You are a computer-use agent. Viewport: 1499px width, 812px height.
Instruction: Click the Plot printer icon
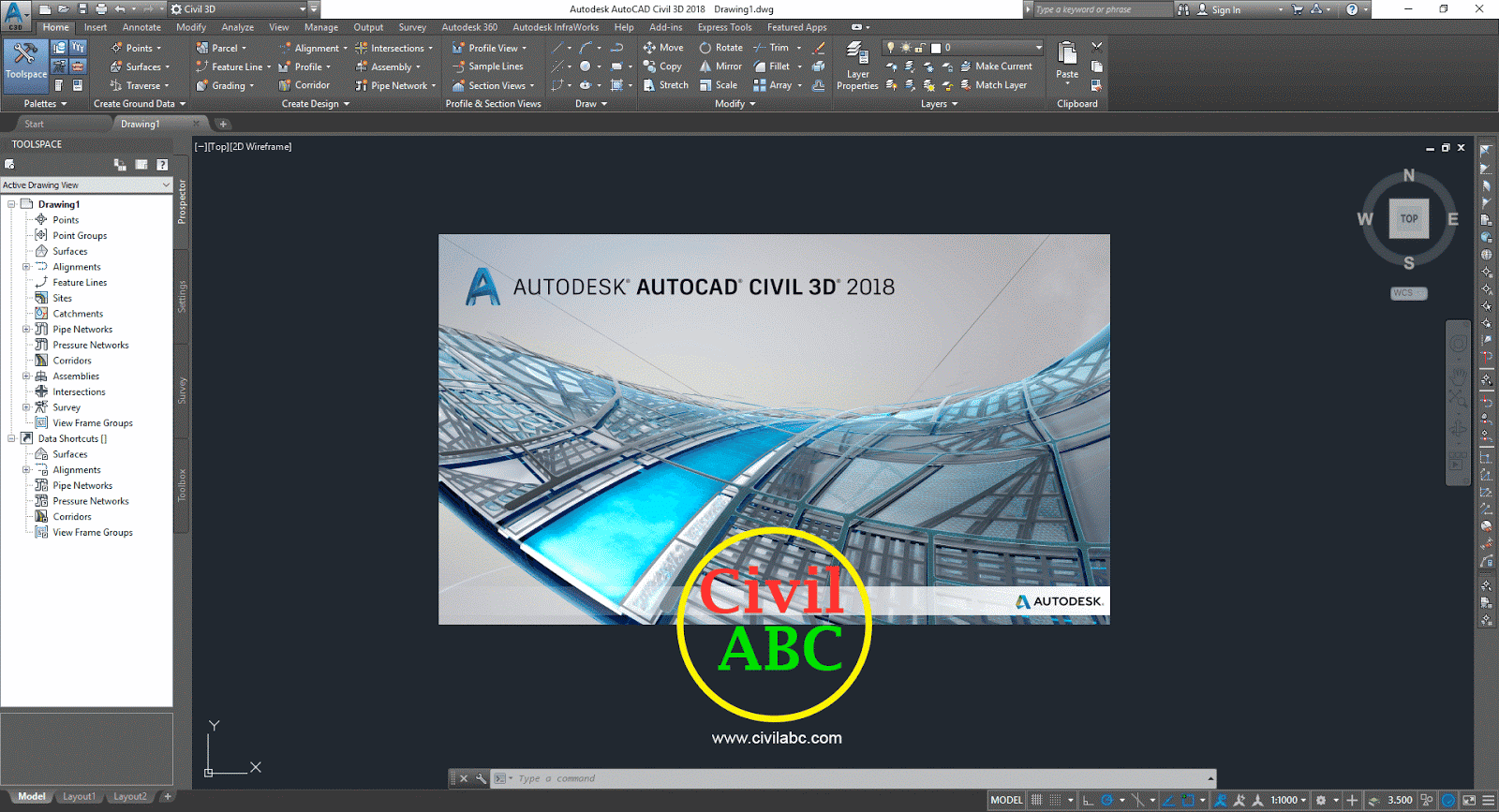coord(101,8)
